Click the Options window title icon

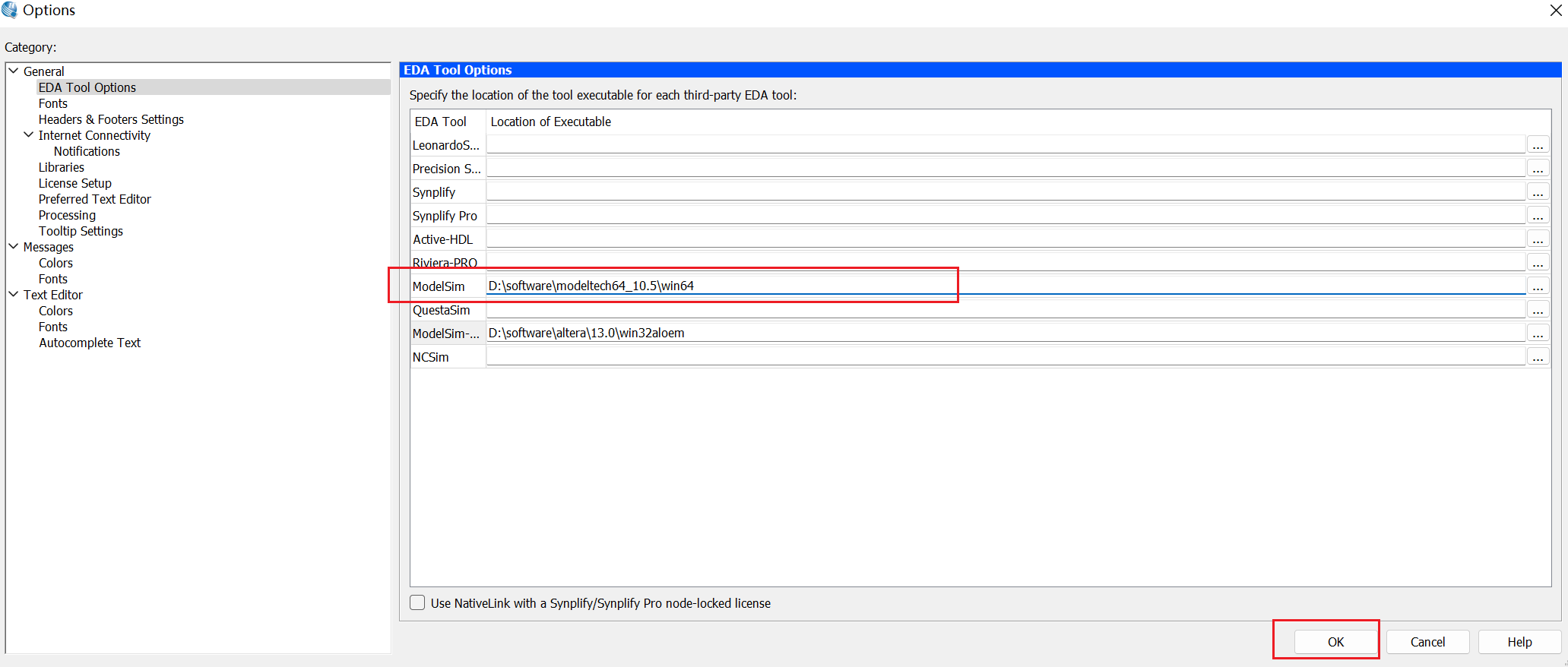[x=9, y=10]
